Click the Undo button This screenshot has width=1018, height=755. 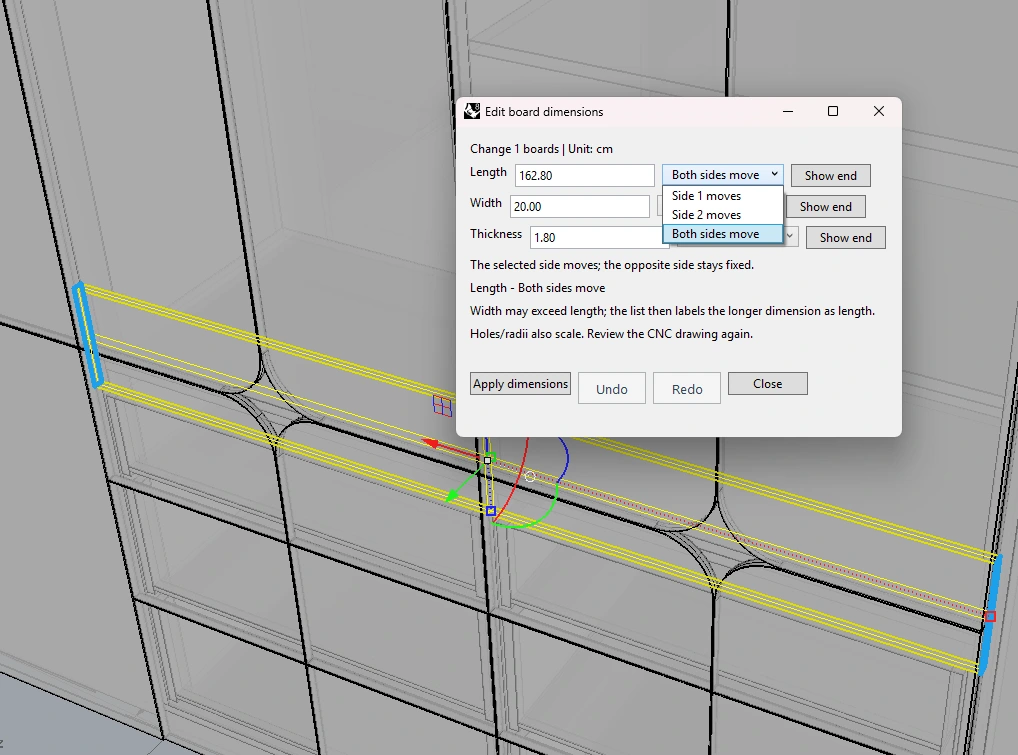(x=612, y=389)
